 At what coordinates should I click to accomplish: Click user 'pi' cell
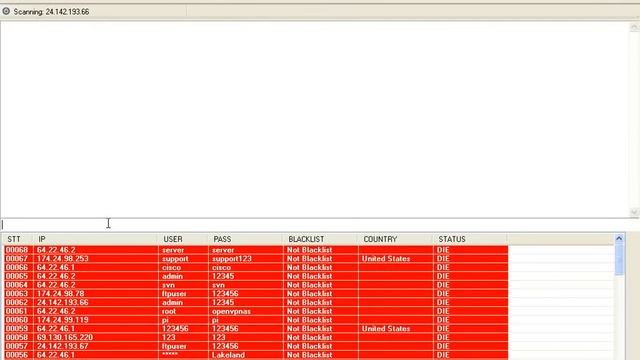165,320
